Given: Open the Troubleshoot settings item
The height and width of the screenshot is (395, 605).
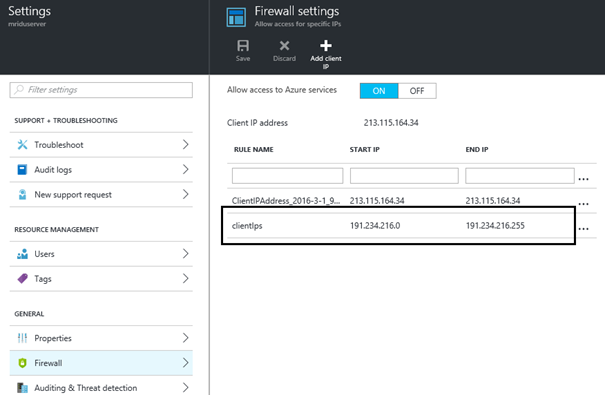Looking at the screenshot, I should pos(101,145).
